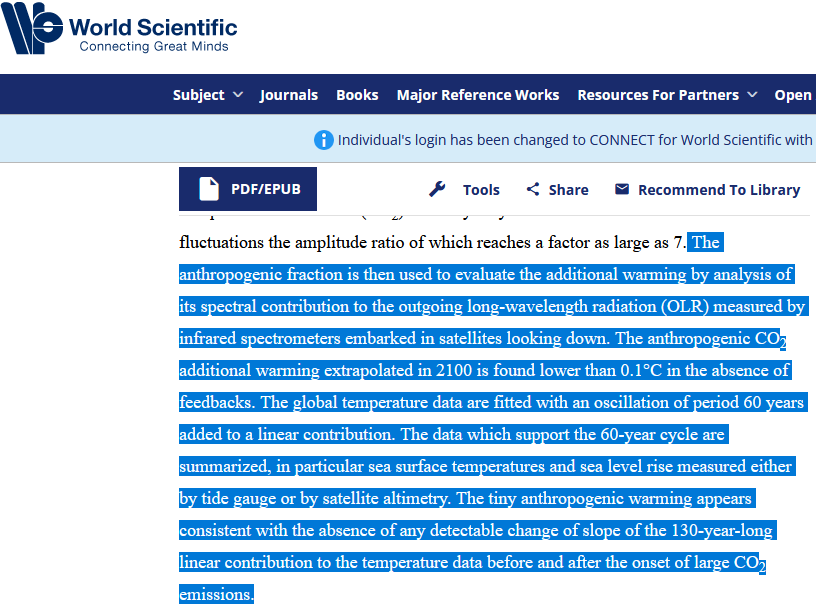
Task: Open the Journals menu item
Action: [289, 95]
